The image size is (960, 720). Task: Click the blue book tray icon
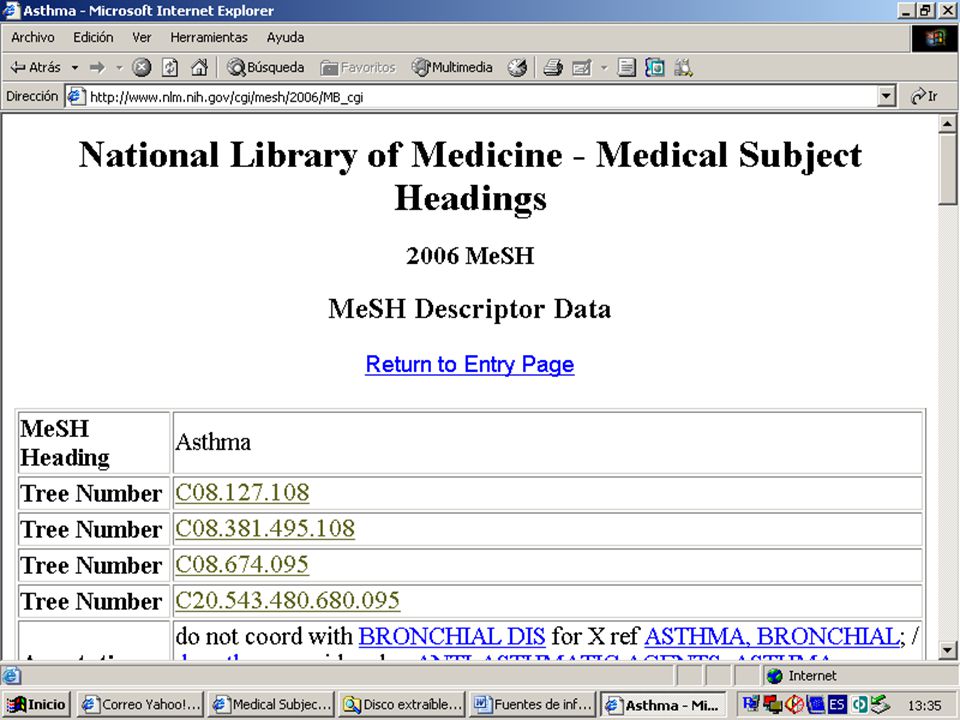[816, 705]
